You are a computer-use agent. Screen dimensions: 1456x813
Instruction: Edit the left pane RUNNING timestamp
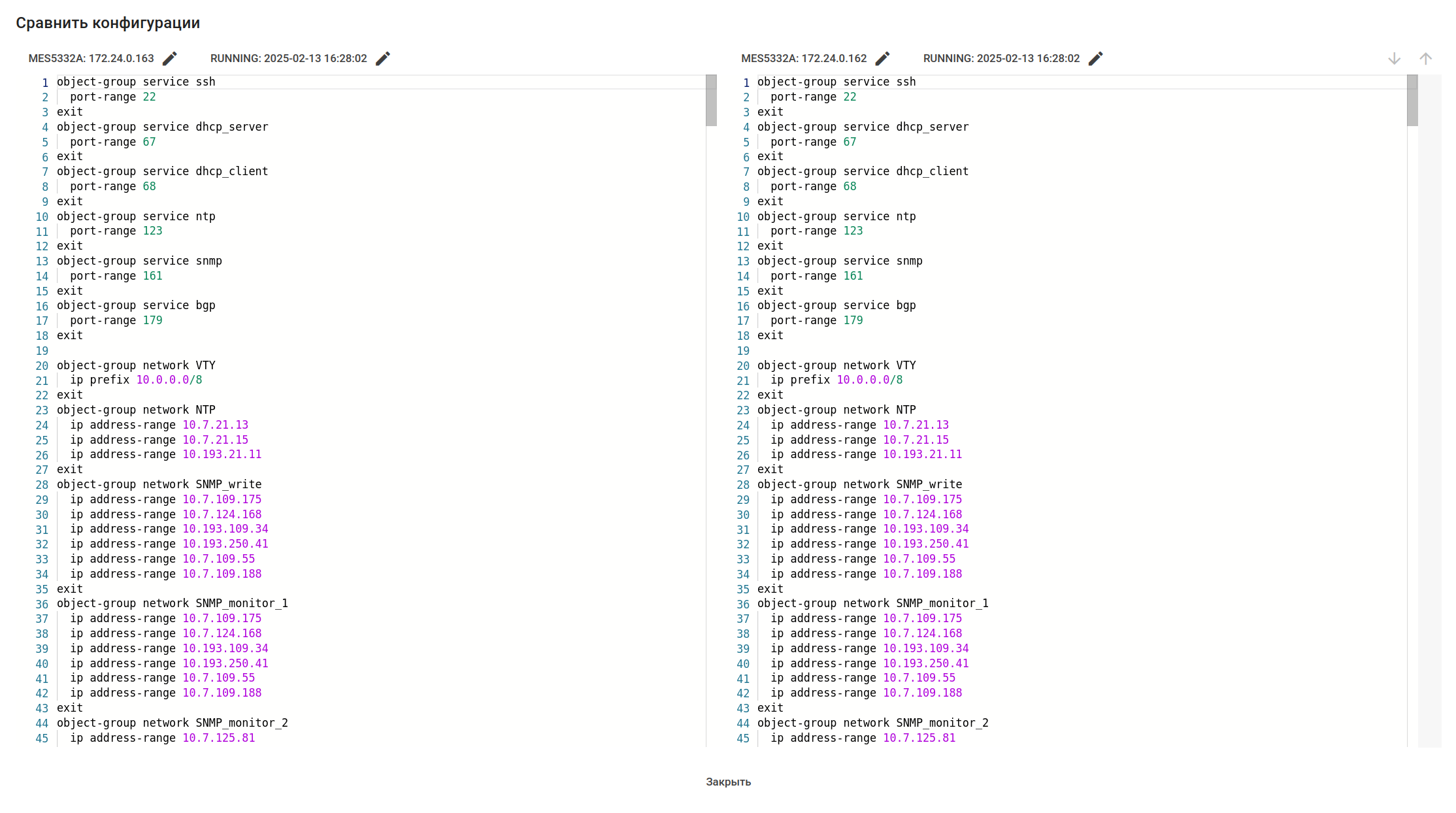pyautogui.click(x=383, y=59)
